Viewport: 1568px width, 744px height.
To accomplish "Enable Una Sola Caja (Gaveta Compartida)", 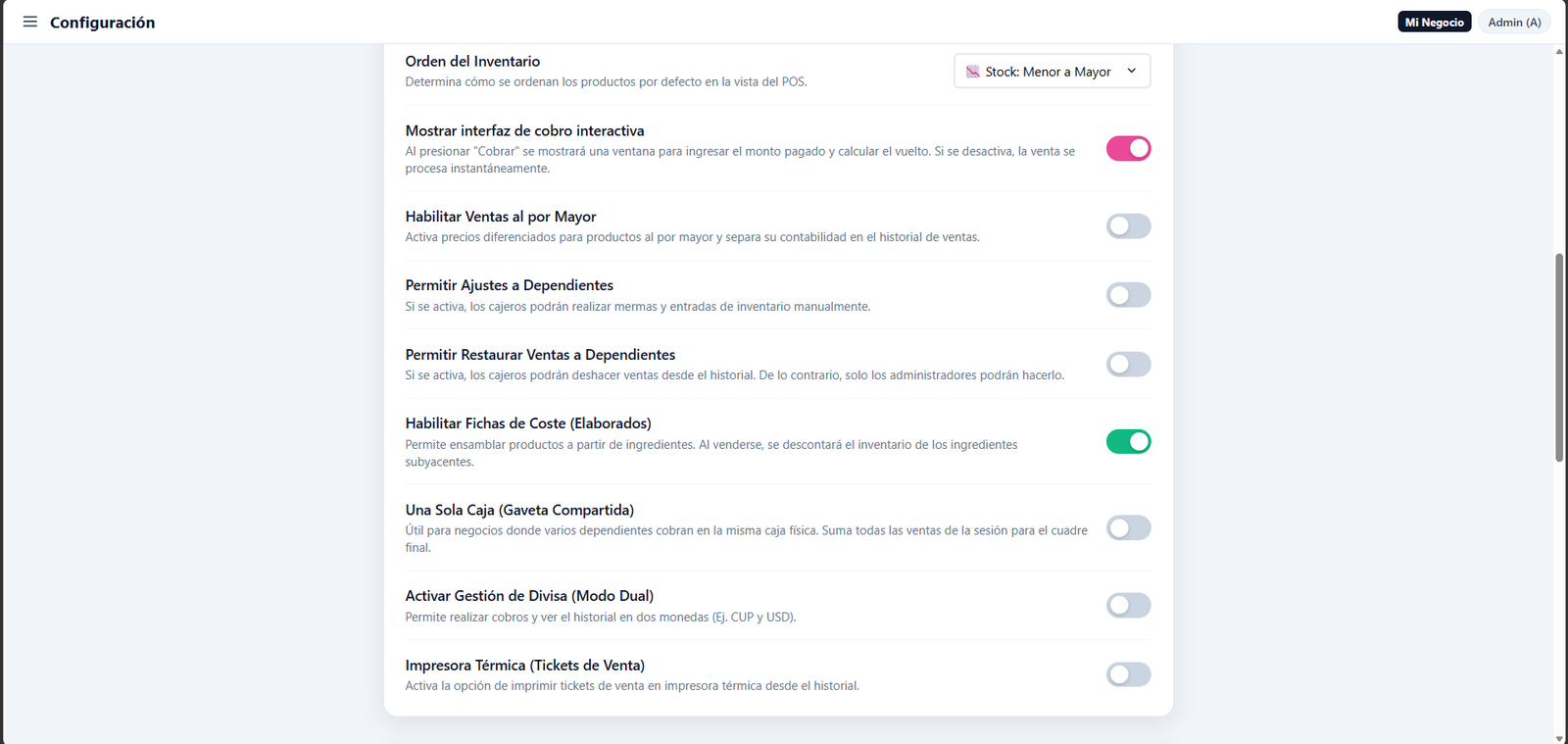I will [1128, 527].
